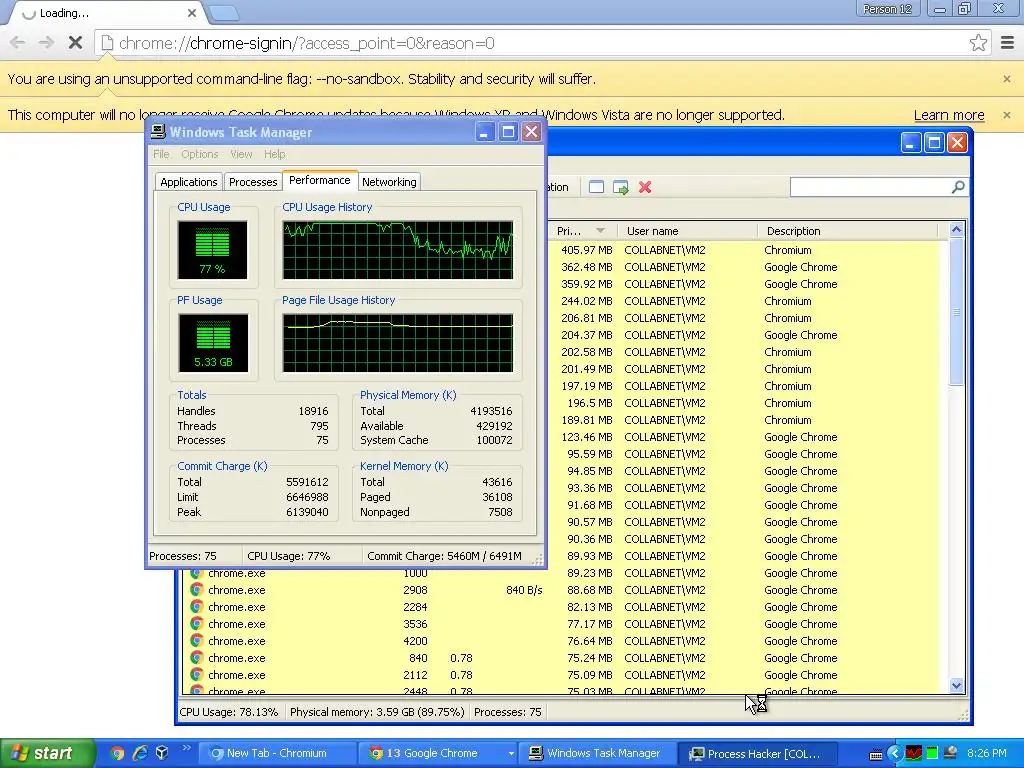
Task: Bookmark this page with the star icon
Action: pyautogui.click(x=978, y=43)
